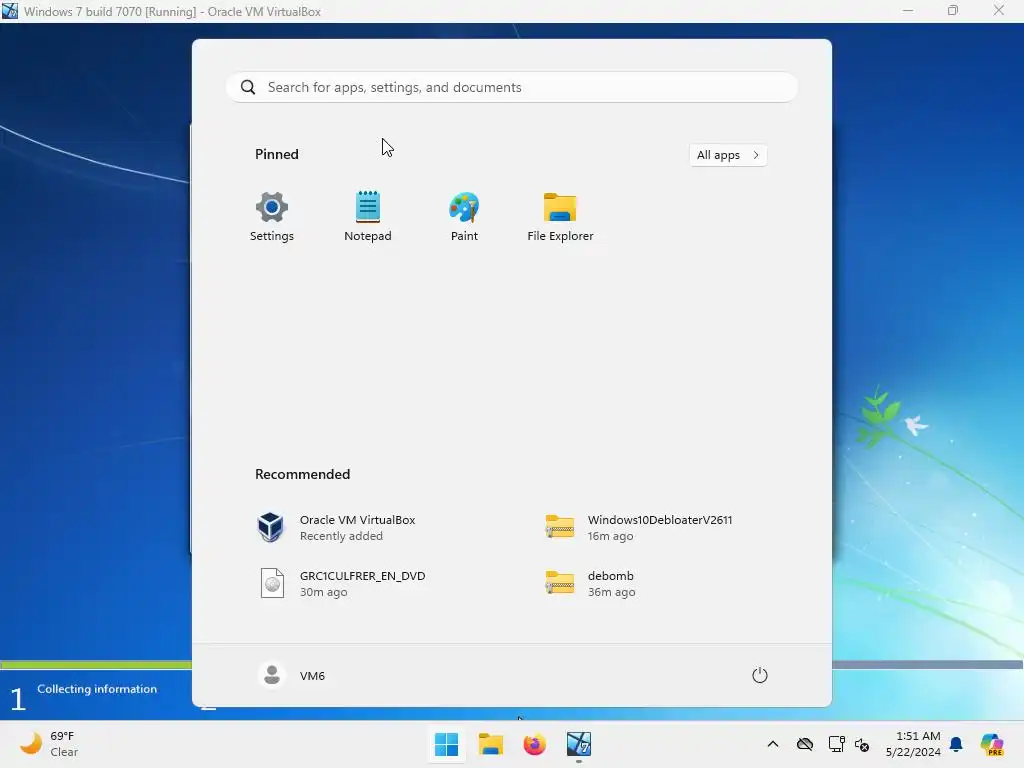Open File Explorer from the taskbar
Screen dimensions: 1024x768
click(490, 744)
